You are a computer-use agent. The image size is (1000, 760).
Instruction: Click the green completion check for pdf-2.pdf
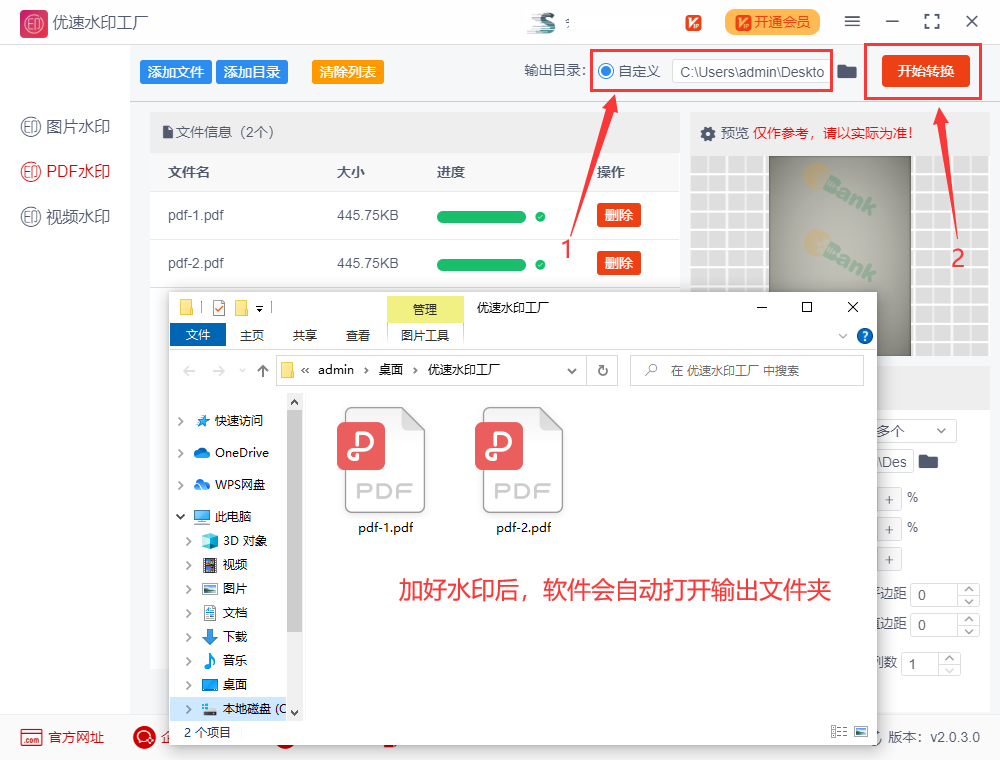540,265
